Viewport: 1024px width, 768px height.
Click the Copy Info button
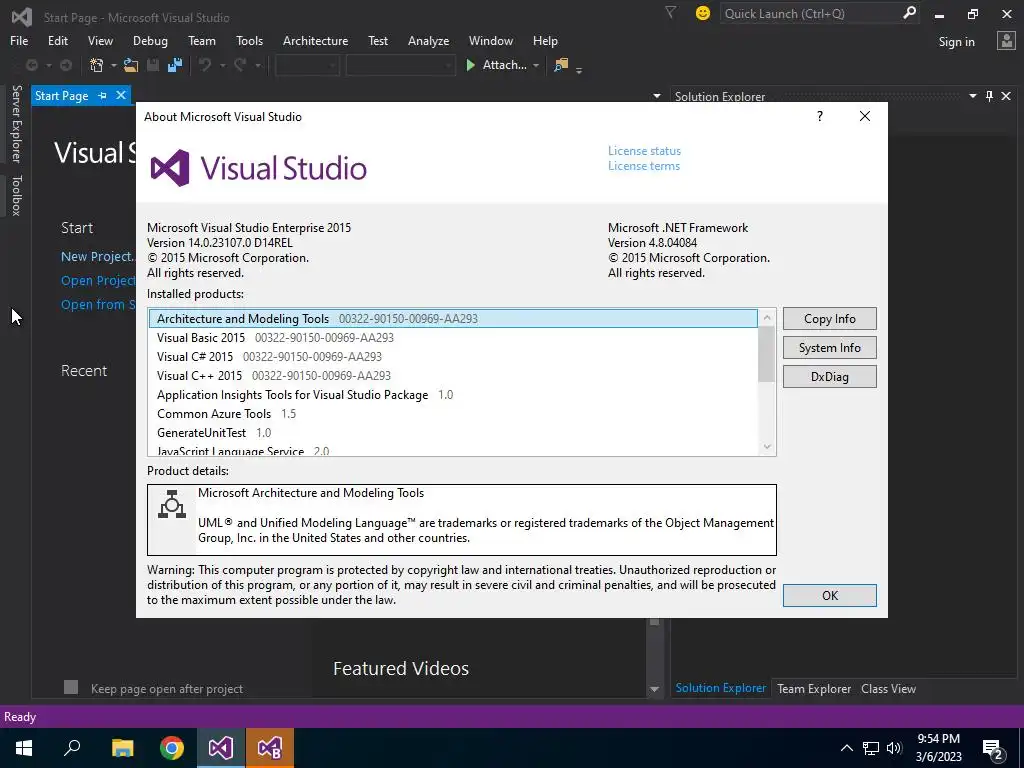829,319
